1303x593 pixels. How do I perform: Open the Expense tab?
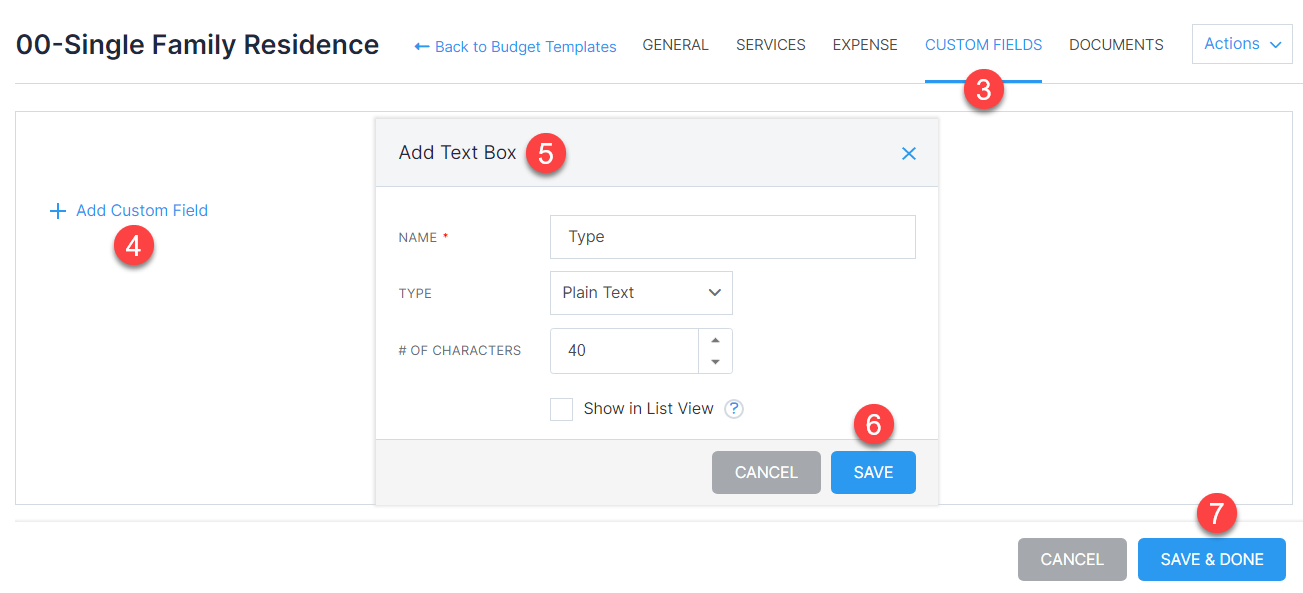point(865,45)
